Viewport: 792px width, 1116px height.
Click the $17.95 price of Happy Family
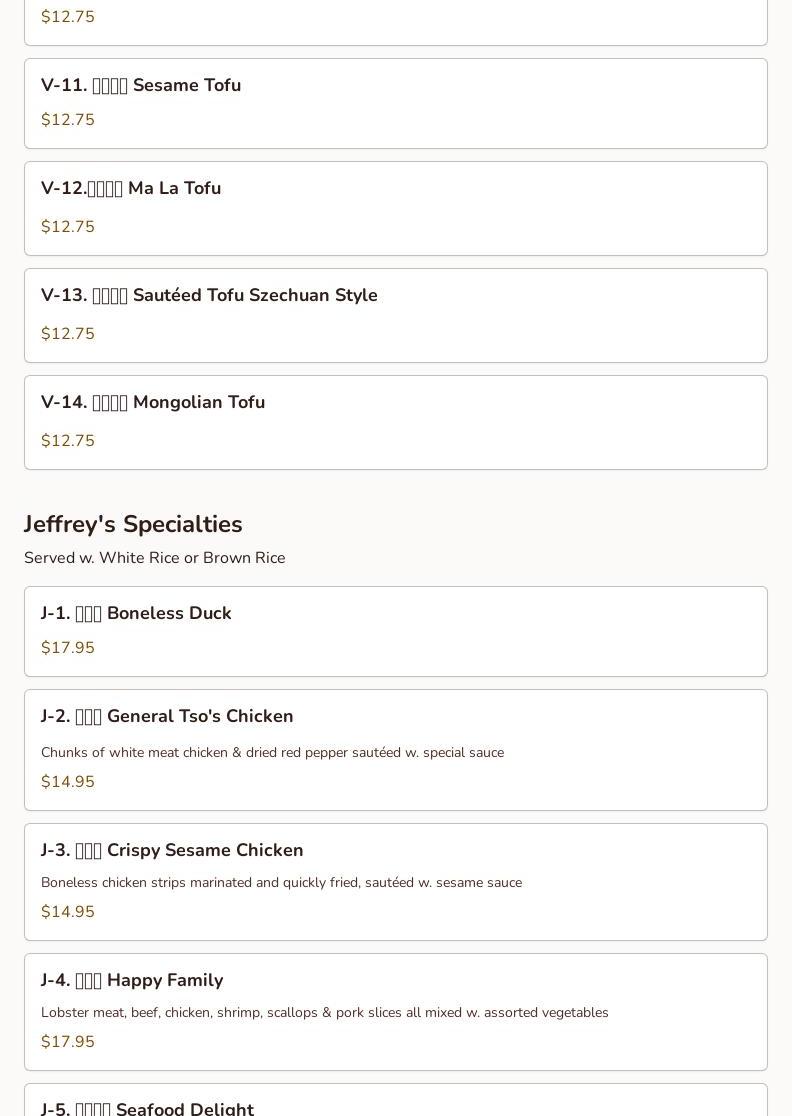[x=68, y=1042]
